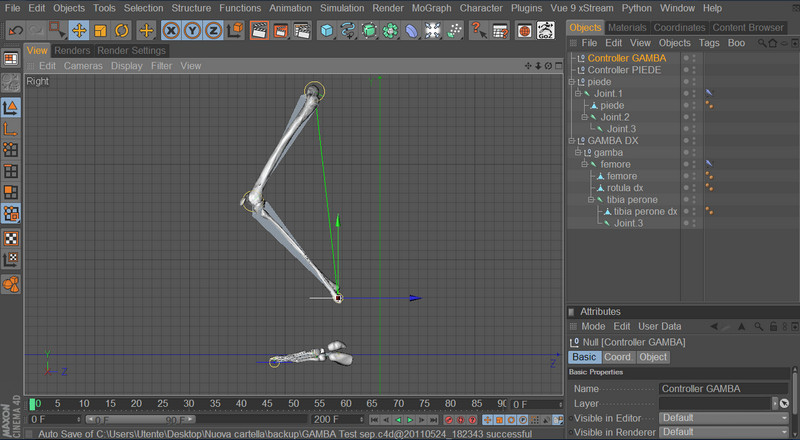Click the Add Cube primitive icon

(x=326, y=31)
